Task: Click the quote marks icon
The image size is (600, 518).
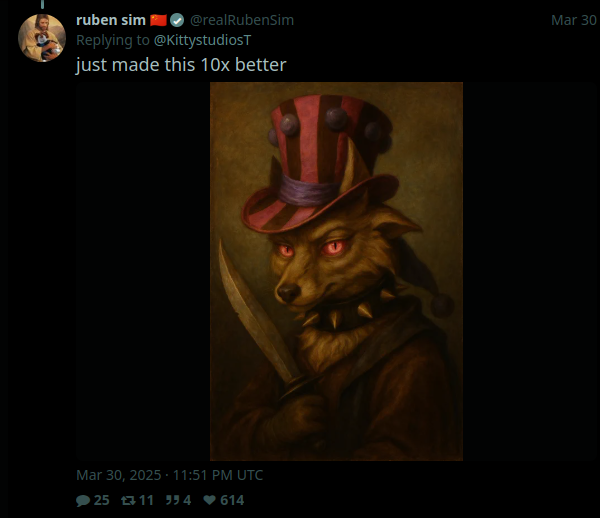Action: 173,500
